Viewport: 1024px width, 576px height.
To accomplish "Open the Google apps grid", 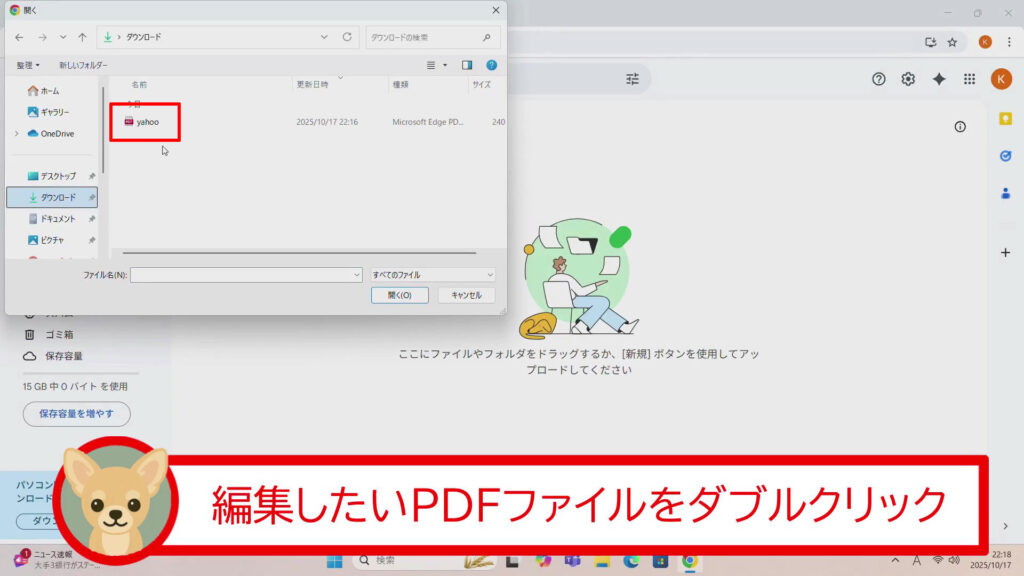I will (x=969, y=79).
